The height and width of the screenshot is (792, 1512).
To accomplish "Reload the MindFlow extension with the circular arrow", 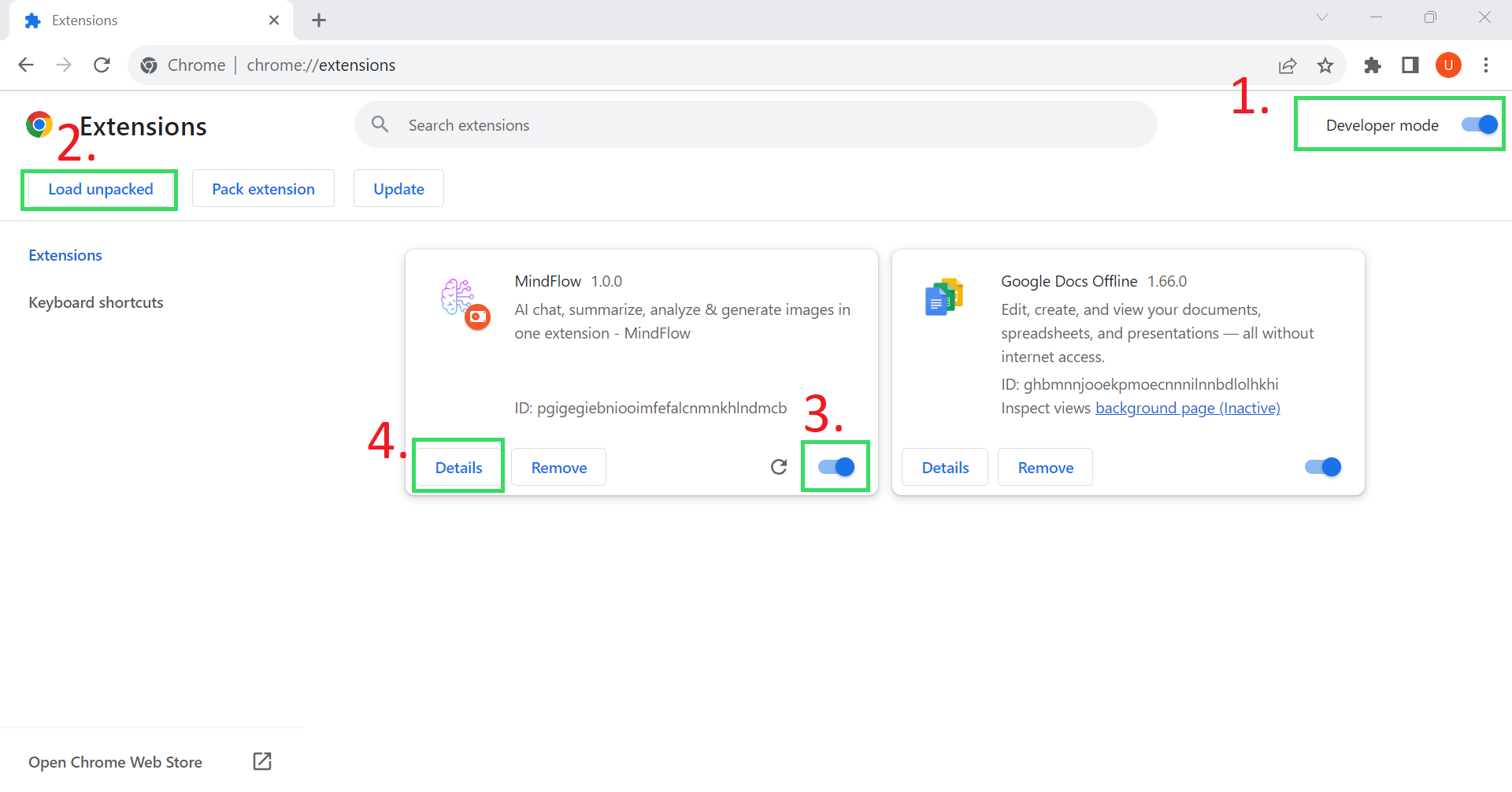I will [x=779, y=466].
